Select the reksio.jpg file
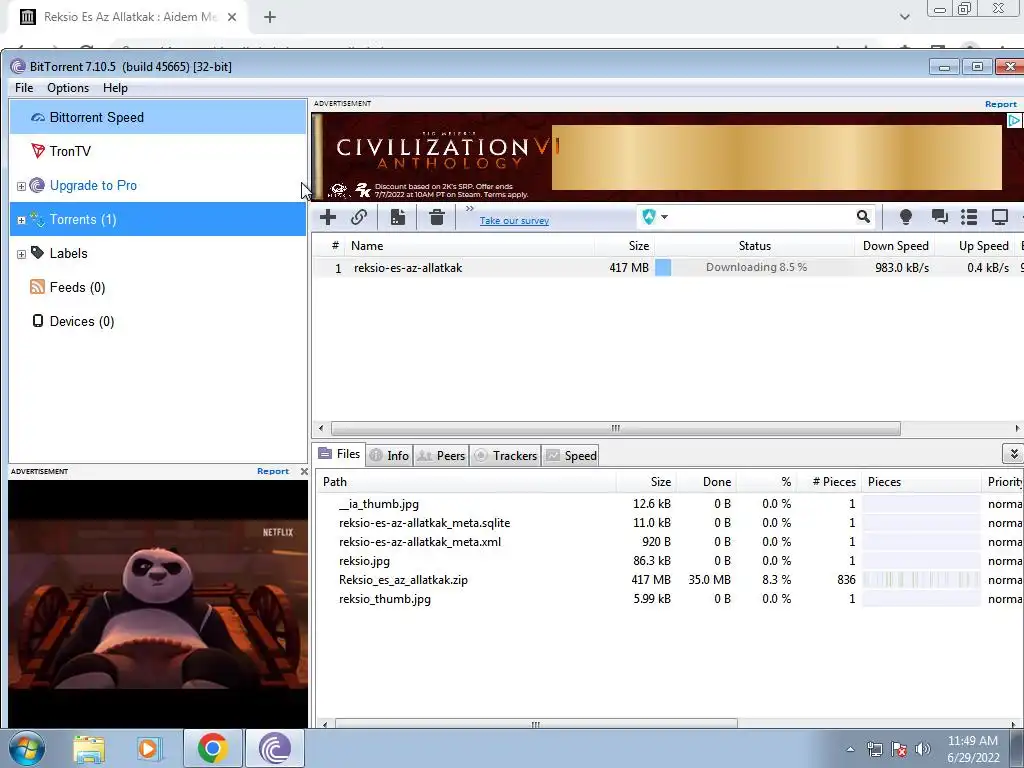Screen dimensions: 1024x768 (669, 561)
